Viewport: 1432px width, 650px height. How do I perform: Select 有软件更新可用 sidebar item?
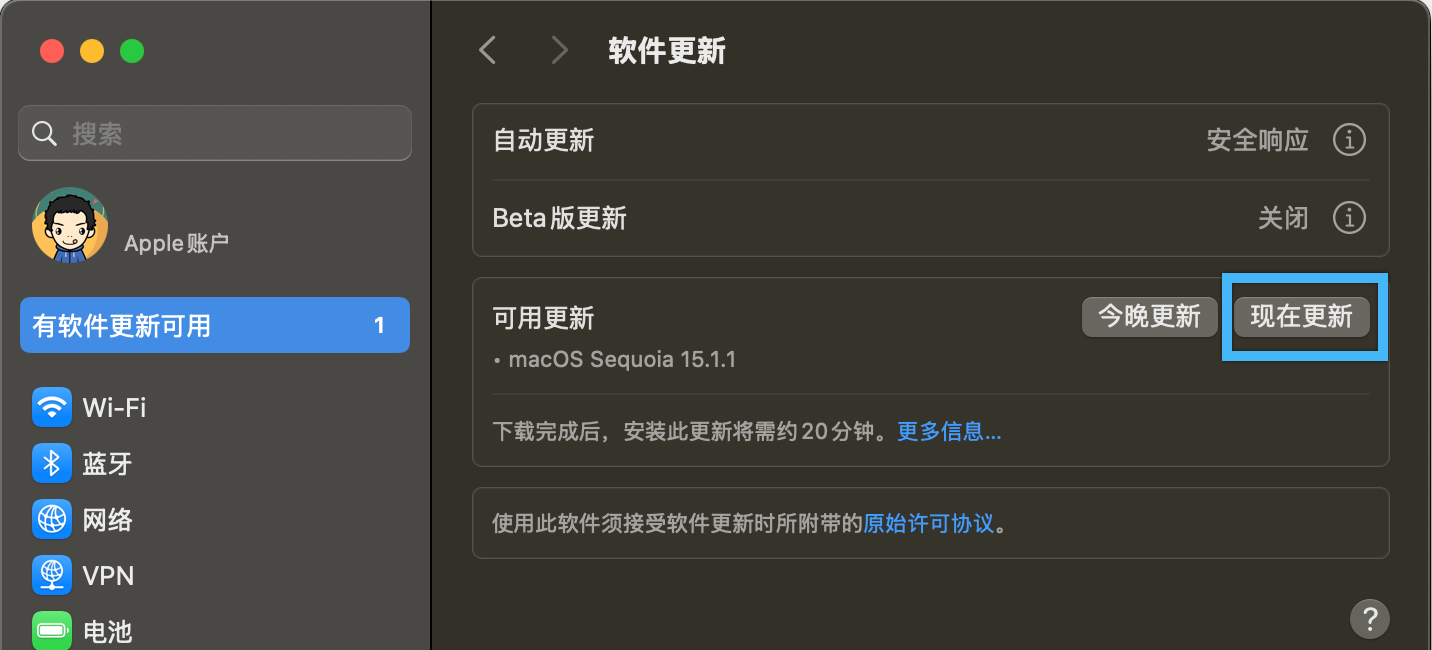[x=215, y=325]
